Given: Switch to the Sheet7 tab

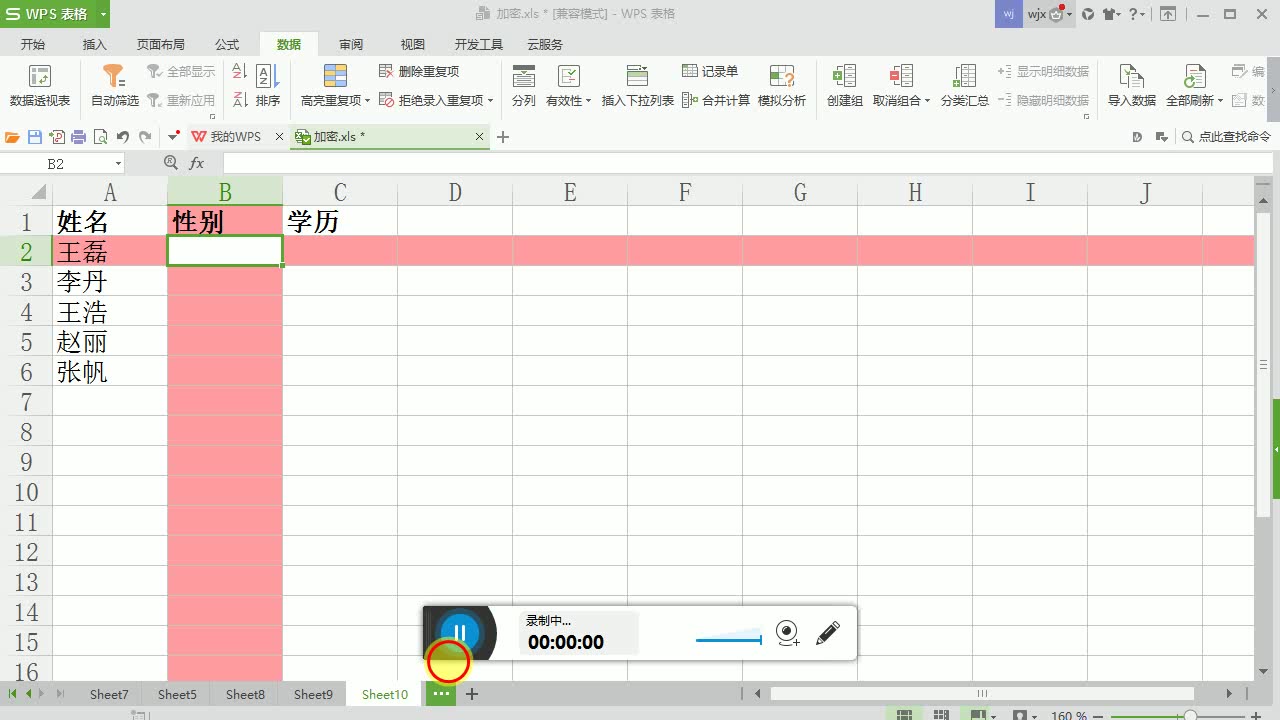Looking at the screenshot, I should [x=109, y=694].
